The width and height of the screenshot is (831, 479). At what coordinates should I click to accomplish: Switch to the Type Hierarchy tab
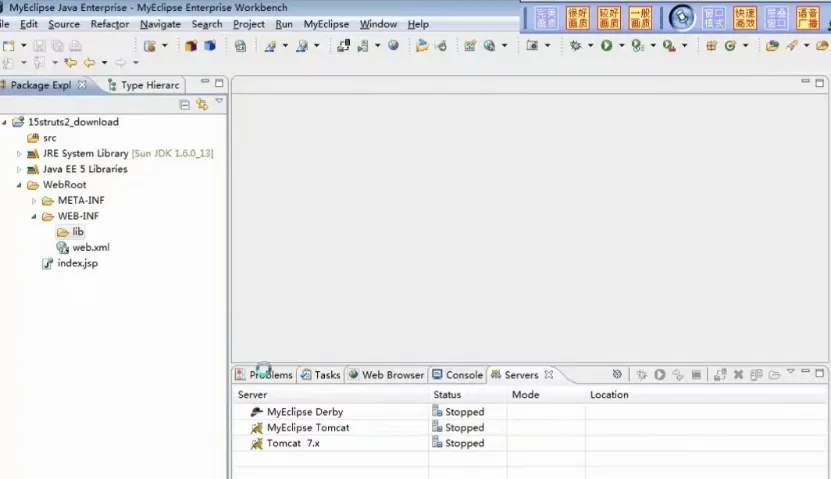[144, 85]
